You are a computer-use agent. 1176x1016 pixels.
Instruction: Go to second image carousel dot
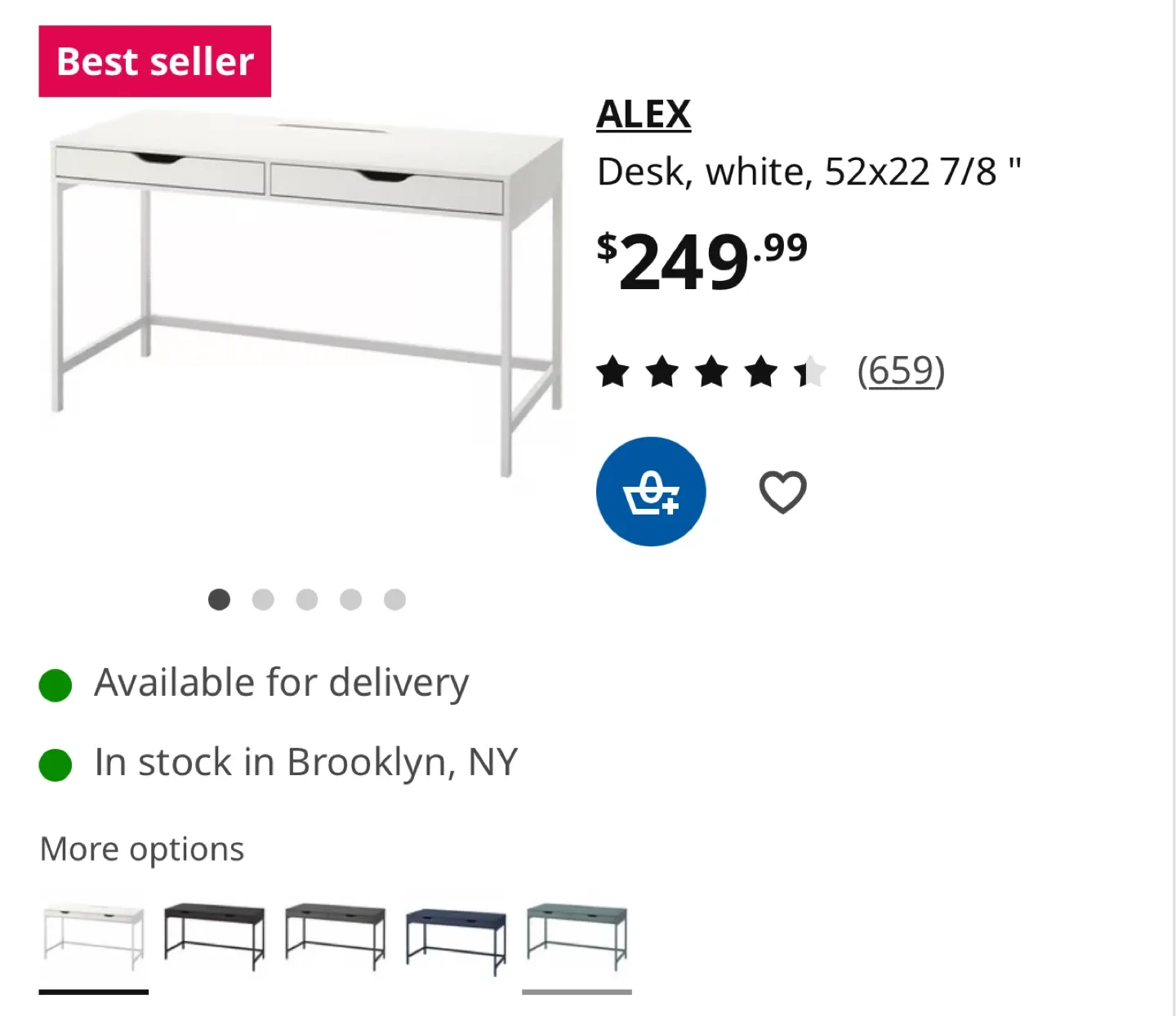(x=263, y=599)
